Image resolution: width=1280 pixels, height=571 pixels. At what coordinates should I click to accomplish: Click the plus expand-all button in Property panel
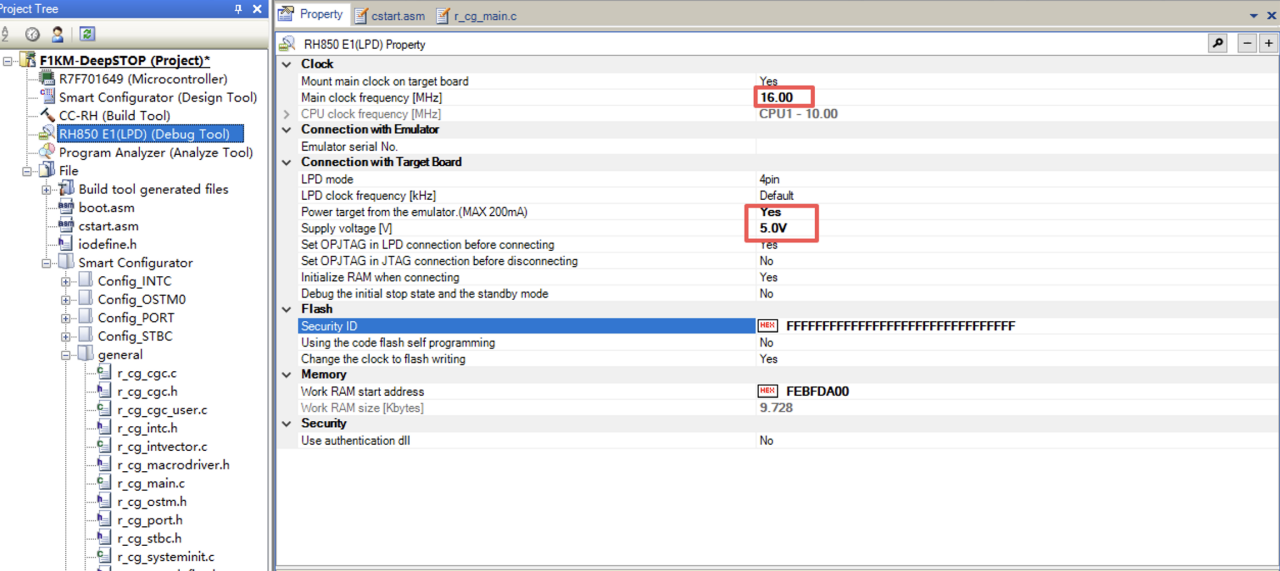[x=1268, y=44]
